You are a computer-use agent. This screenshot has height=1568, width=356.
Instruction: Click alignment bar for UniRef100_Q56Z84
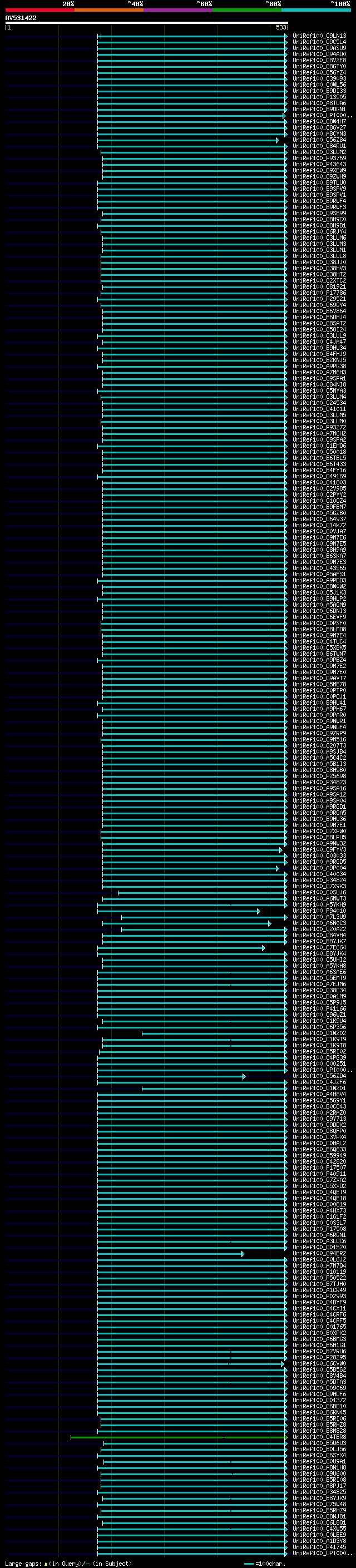coord(187,141)
